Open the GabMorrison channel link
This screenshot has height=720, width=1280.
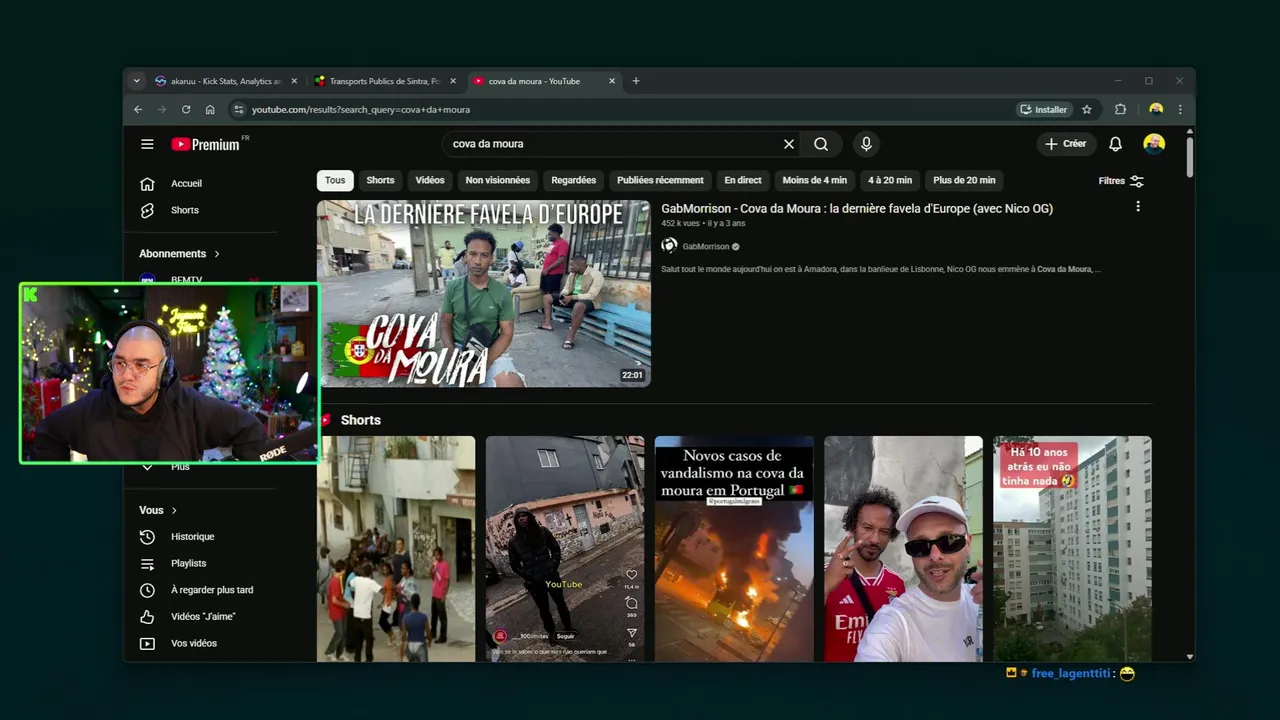708,247
